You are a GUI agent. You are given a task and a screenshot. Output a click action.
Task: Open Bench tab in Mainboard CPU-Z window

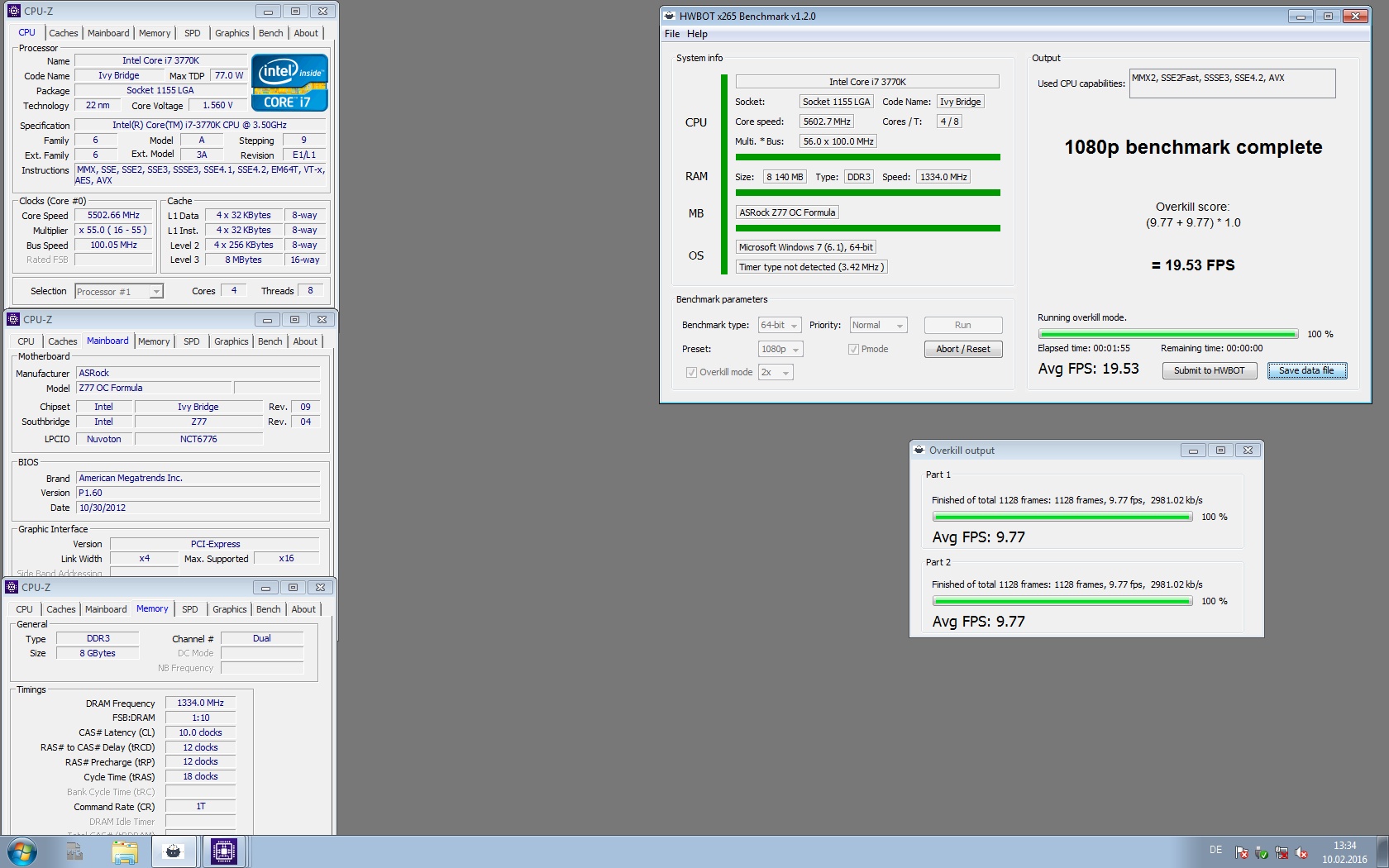[x=270, y=341]
